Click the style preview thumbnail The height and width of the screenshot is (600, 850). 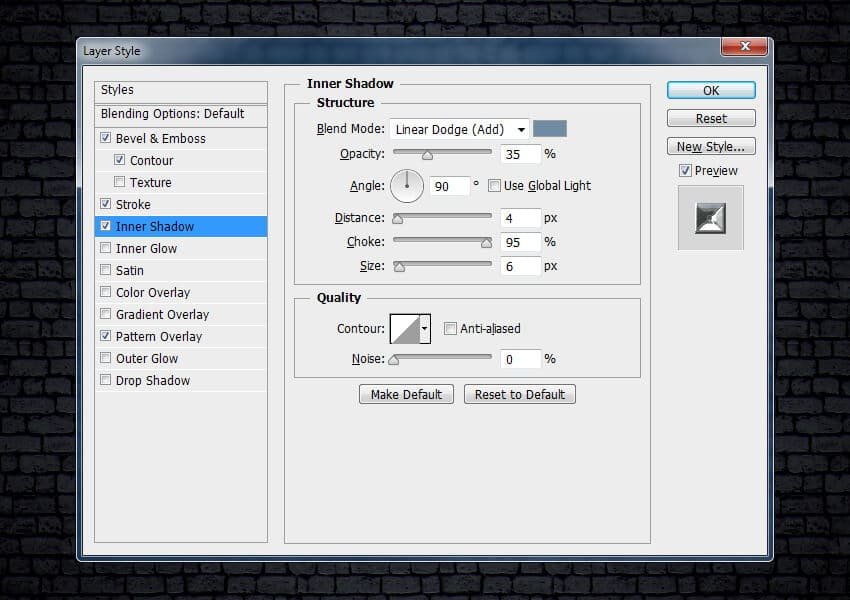[710, 217]
